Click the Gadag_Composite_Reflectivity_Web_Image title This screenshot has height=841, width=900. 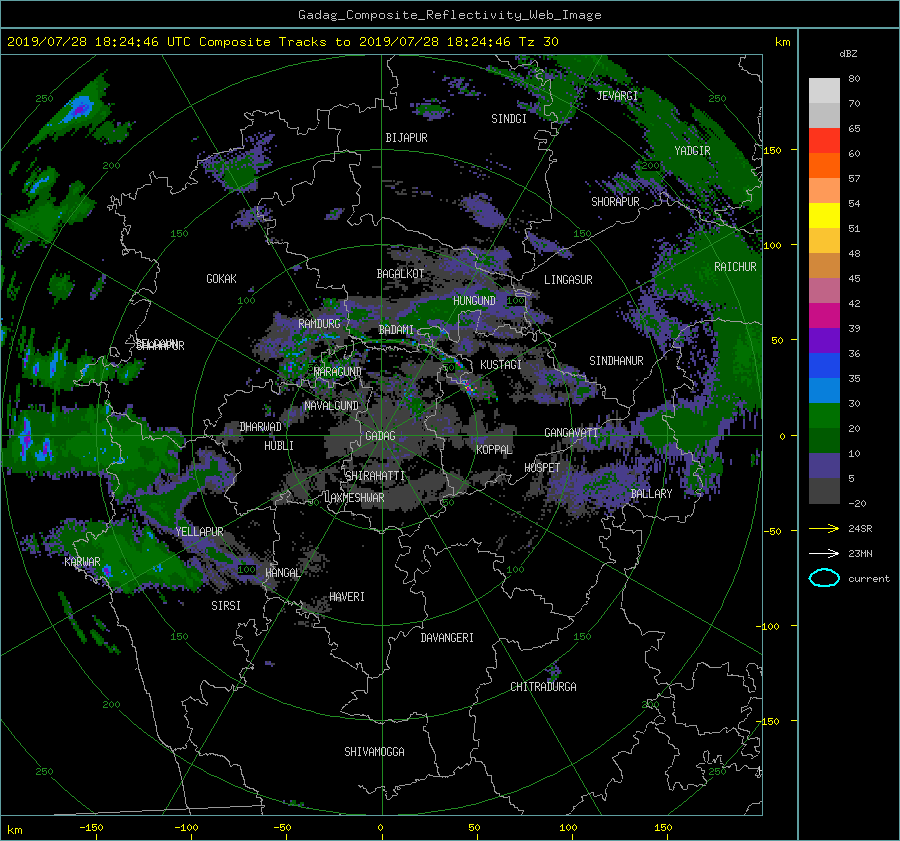449,15
